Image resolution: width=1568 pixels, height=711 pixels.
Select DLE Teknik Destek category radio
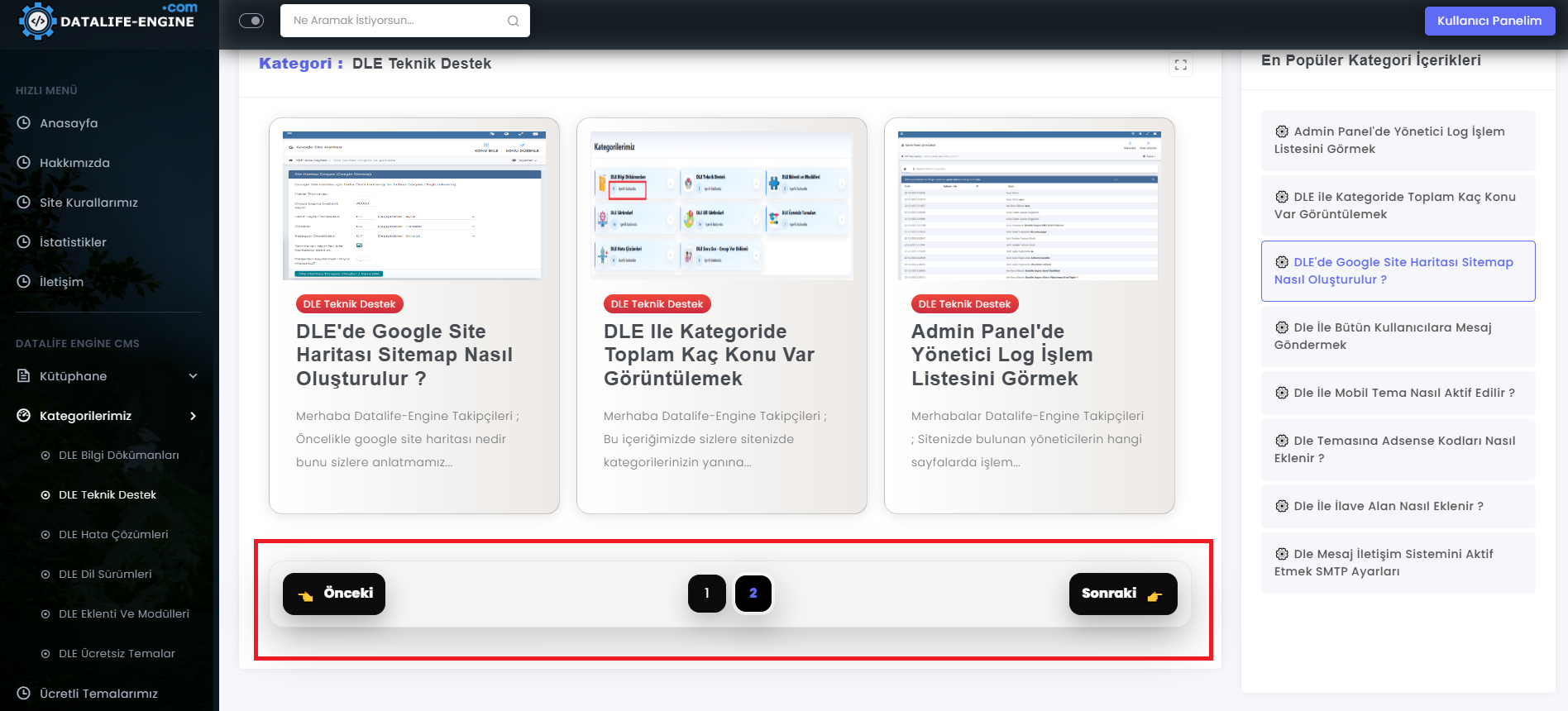pyautogui.click(x=45, y=495)
